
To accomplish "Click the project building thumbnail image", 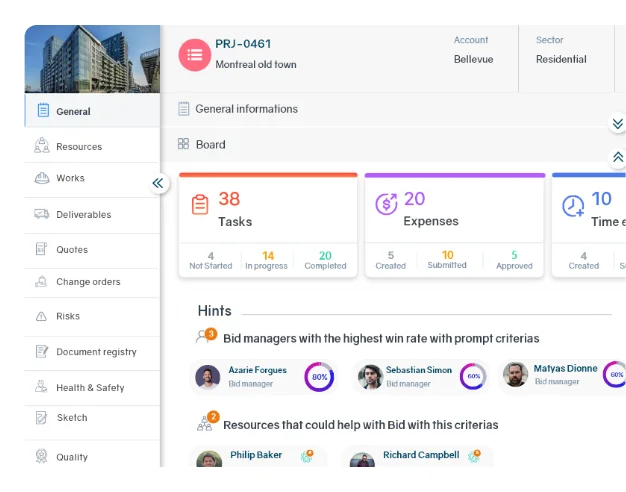I will coord(92,59).
